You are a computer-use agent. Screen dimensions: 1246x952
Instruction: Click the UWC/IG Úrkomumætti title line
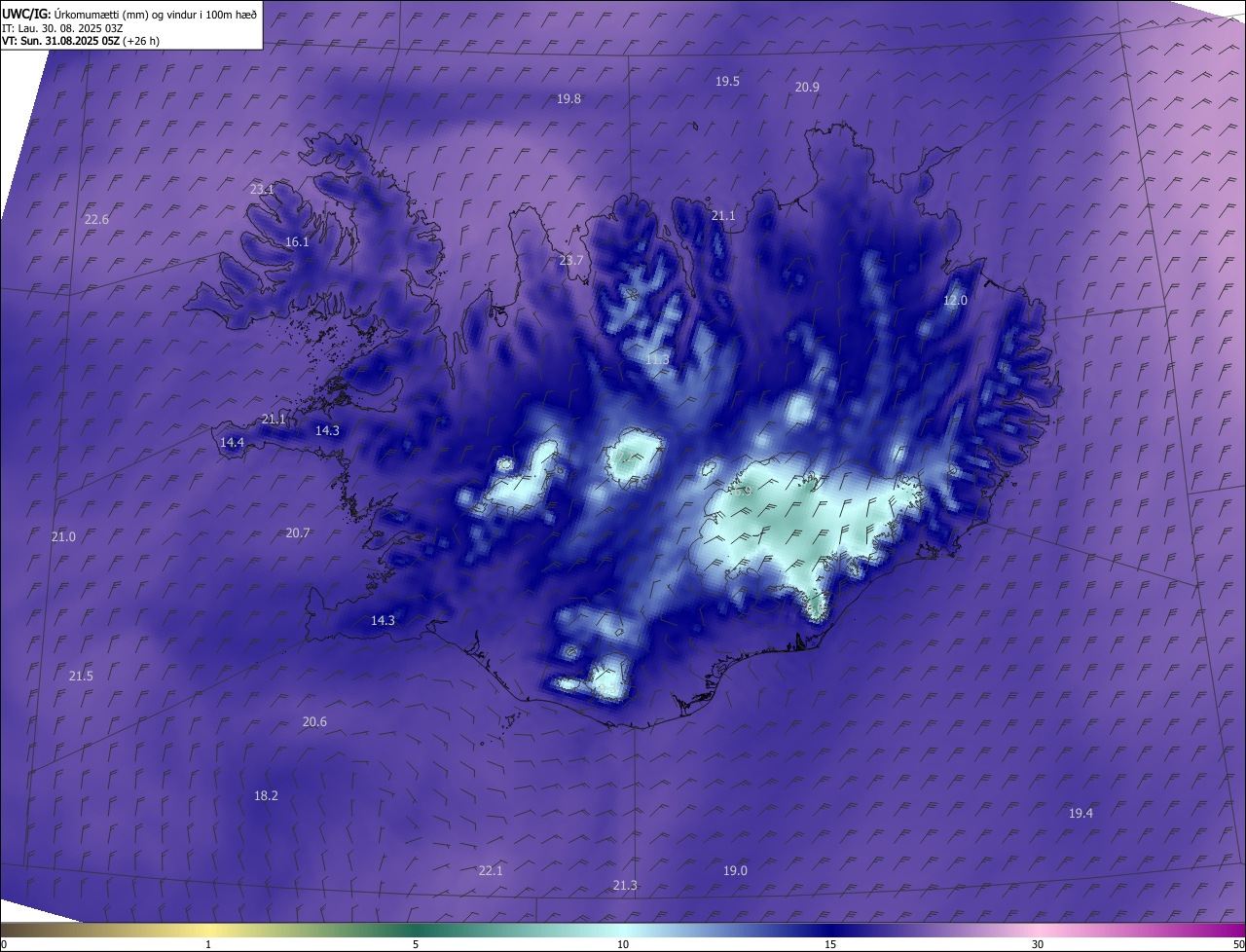129,14
